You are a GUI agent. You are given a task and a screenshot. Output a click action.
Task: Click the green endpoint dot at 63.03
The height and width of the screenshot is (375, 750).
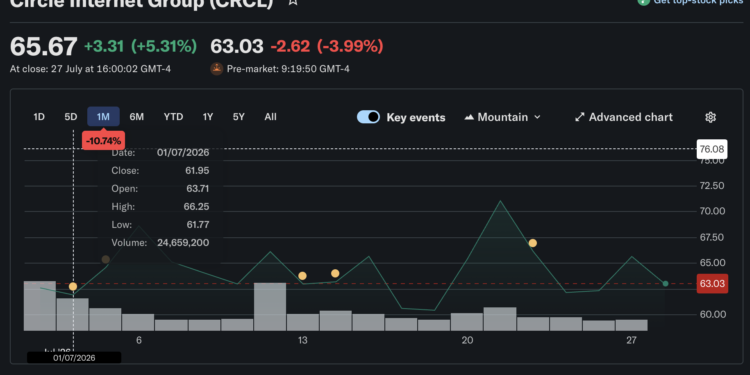pos(665,284)
